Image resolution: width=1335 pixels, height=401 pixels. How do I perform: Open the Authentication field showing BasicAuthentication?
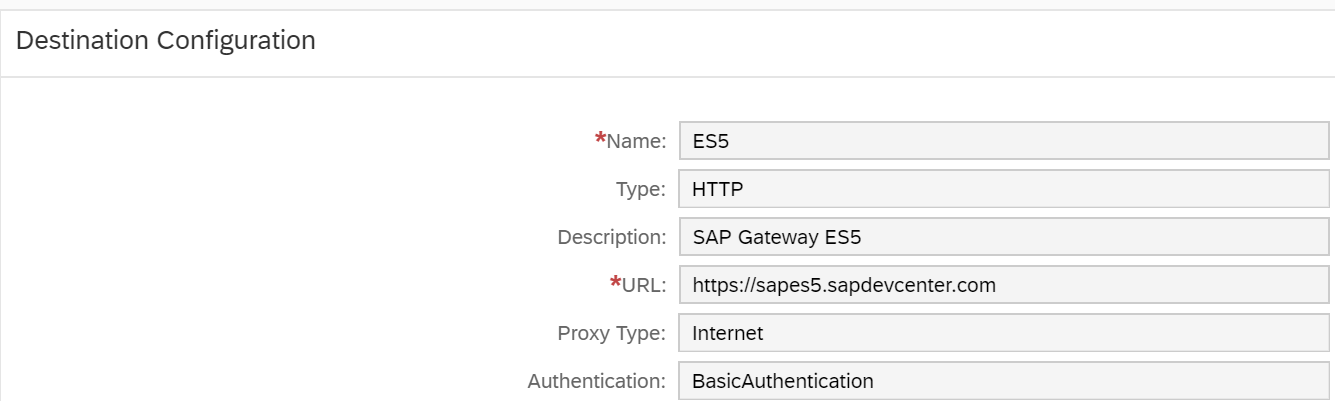click(1003, 381)
